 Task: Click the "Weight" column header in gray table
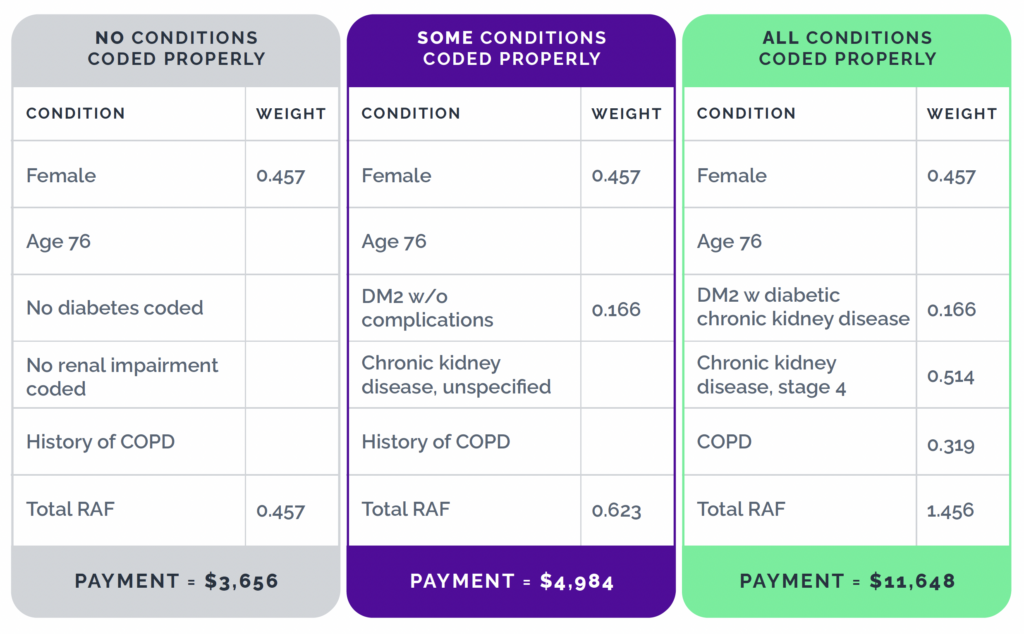point(291,114)
